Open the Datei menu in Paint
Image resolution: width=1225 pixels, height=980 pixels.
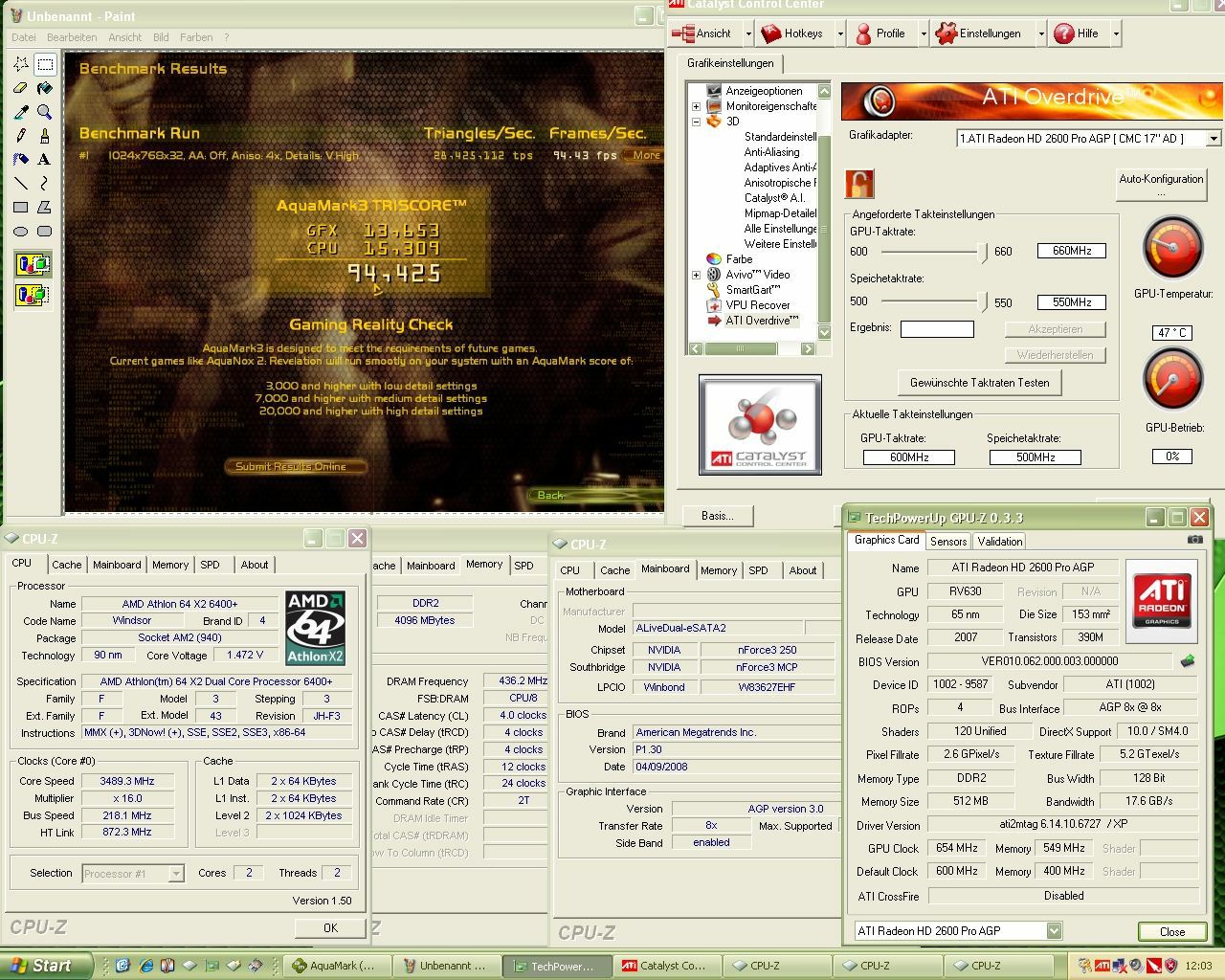(23, 37)
